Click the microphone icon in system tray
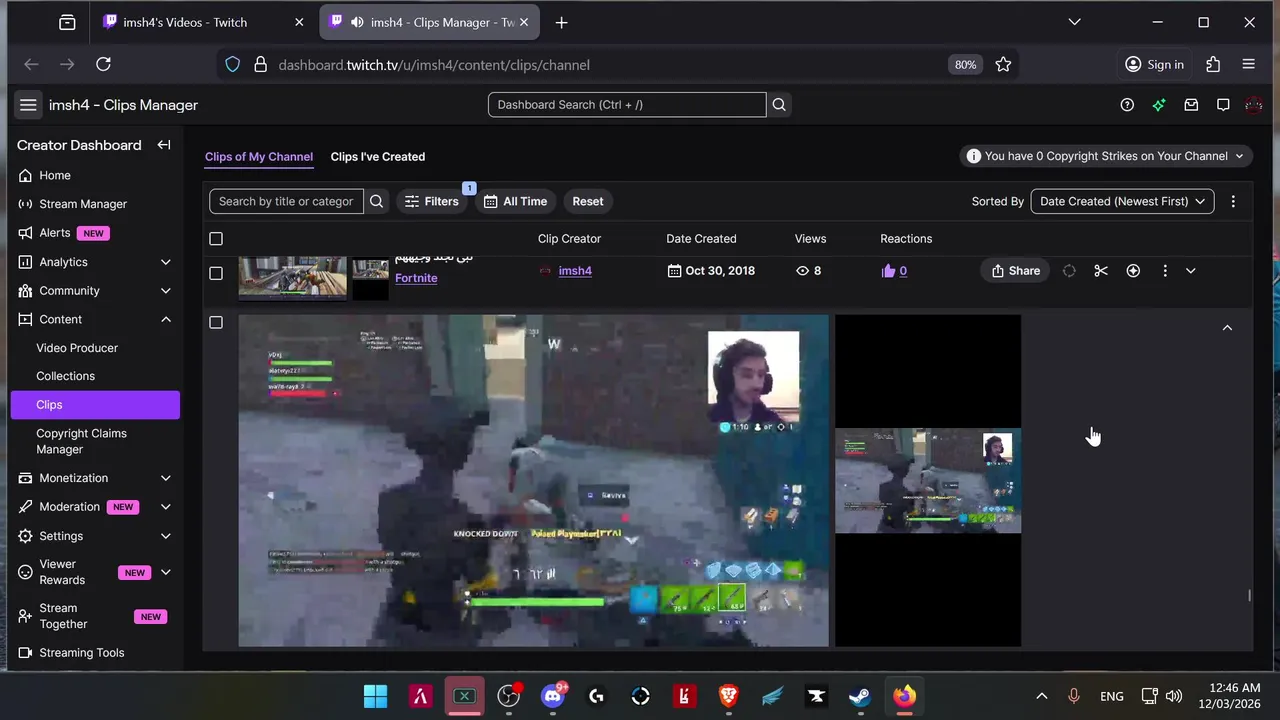Viewport: 1280px width, 720px height. click(x=1073, y=696)
